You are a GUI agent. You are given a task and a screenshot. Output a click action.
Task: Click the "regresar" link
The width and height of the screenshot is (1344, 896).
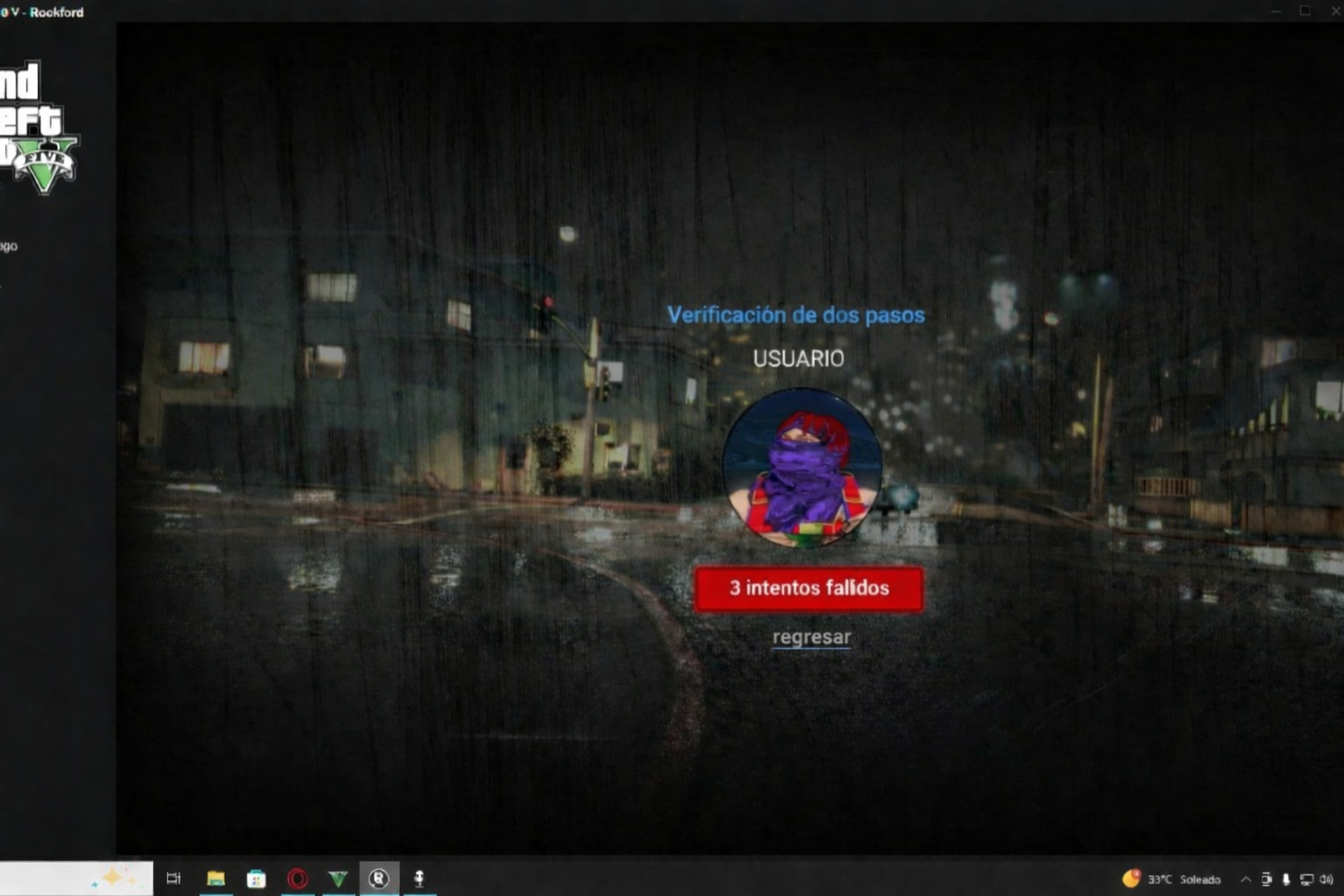[811, 637]
